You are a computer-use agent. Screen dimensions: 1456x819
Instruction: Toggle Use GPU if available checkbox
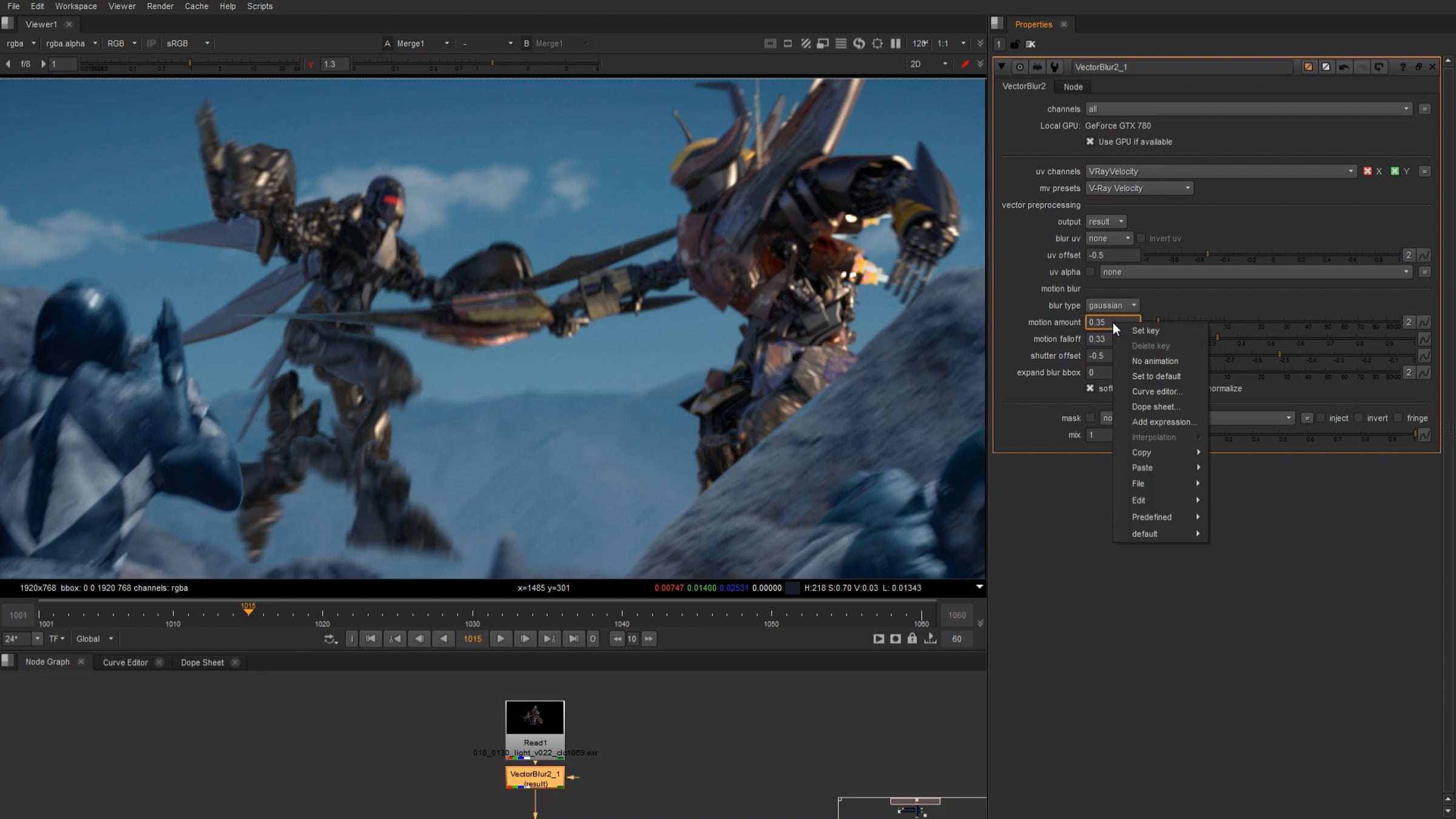click(1090, 142)
